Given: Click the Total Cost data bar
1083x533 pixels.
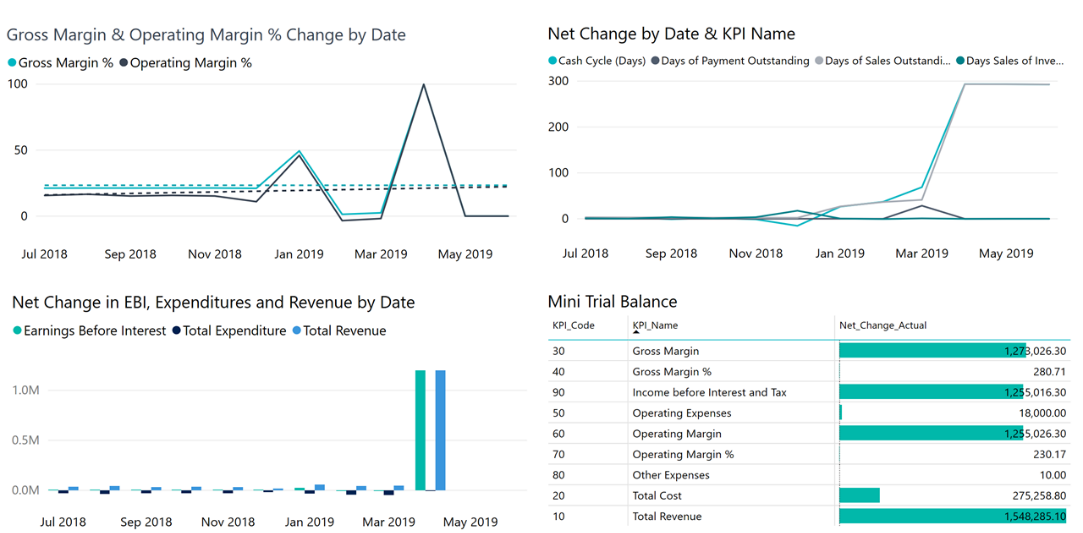Looking at the screenshot, I should [859, 496].
